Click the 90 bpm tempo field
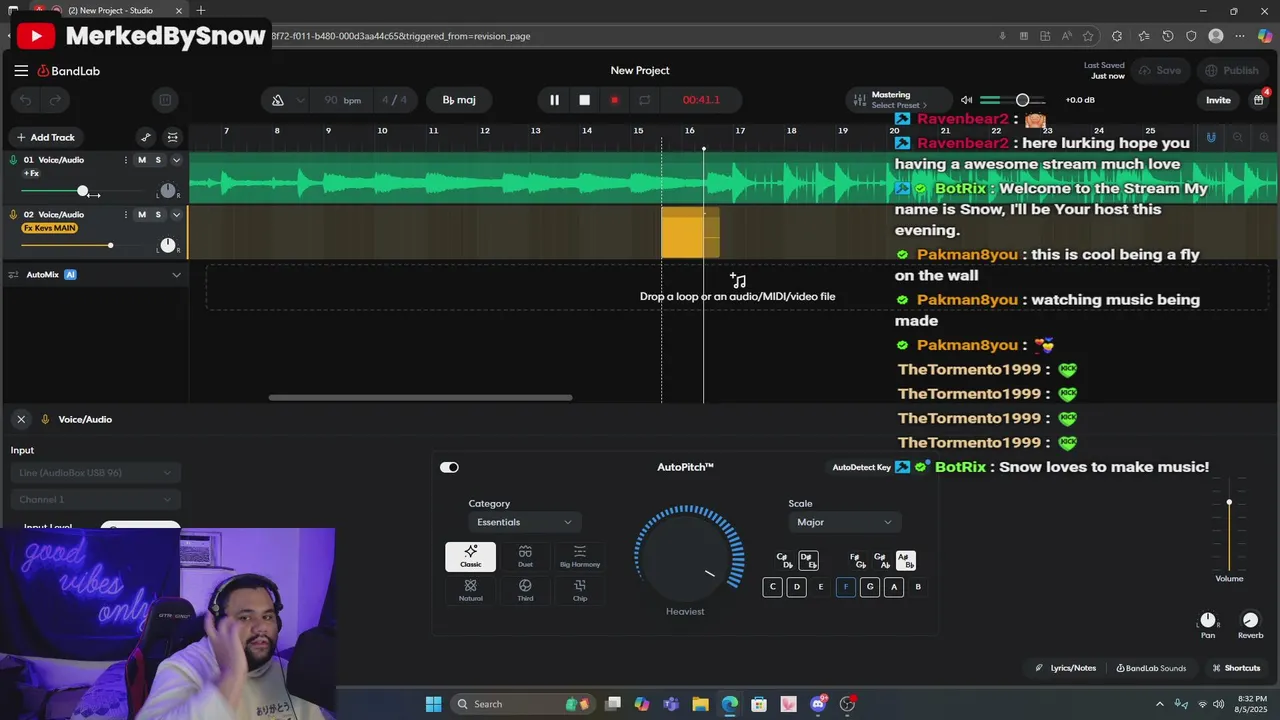Image resolution: width=1280 pixels, height=720 pixels. click(342, 100)
